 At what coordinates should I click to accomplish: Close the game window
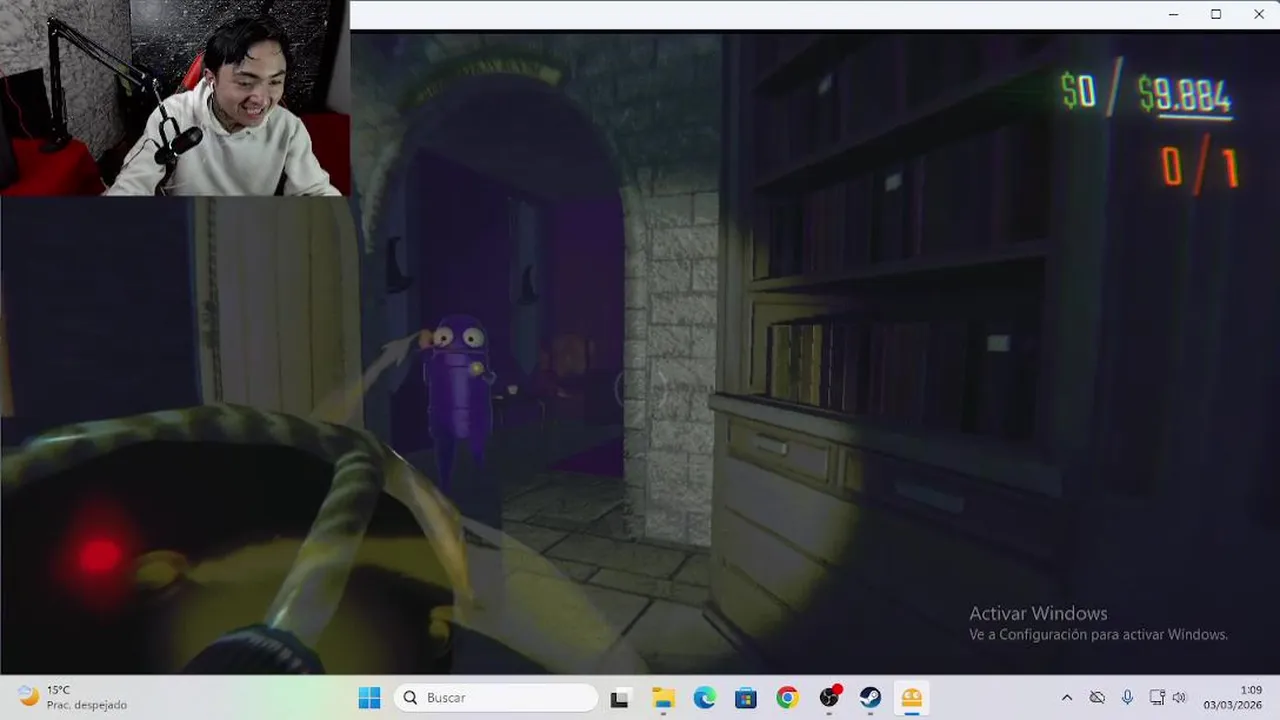point(1259,14)
